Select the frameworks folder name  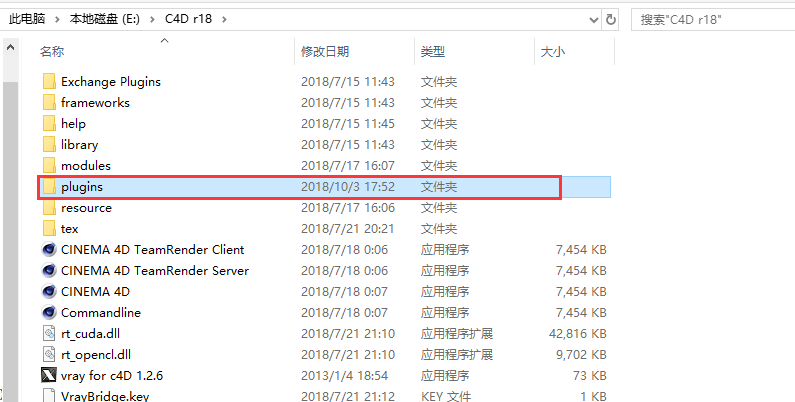95,102
